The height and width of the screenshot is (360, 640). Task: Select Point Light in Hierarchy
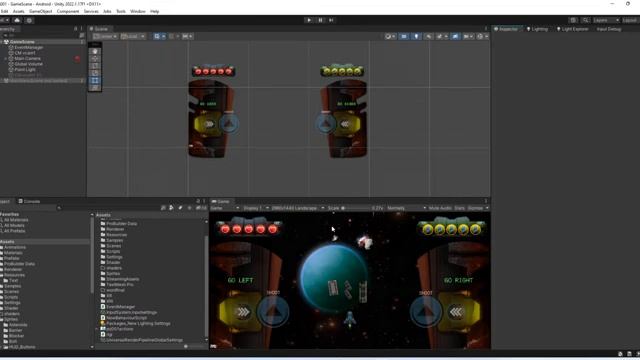(x=24, y=70)
